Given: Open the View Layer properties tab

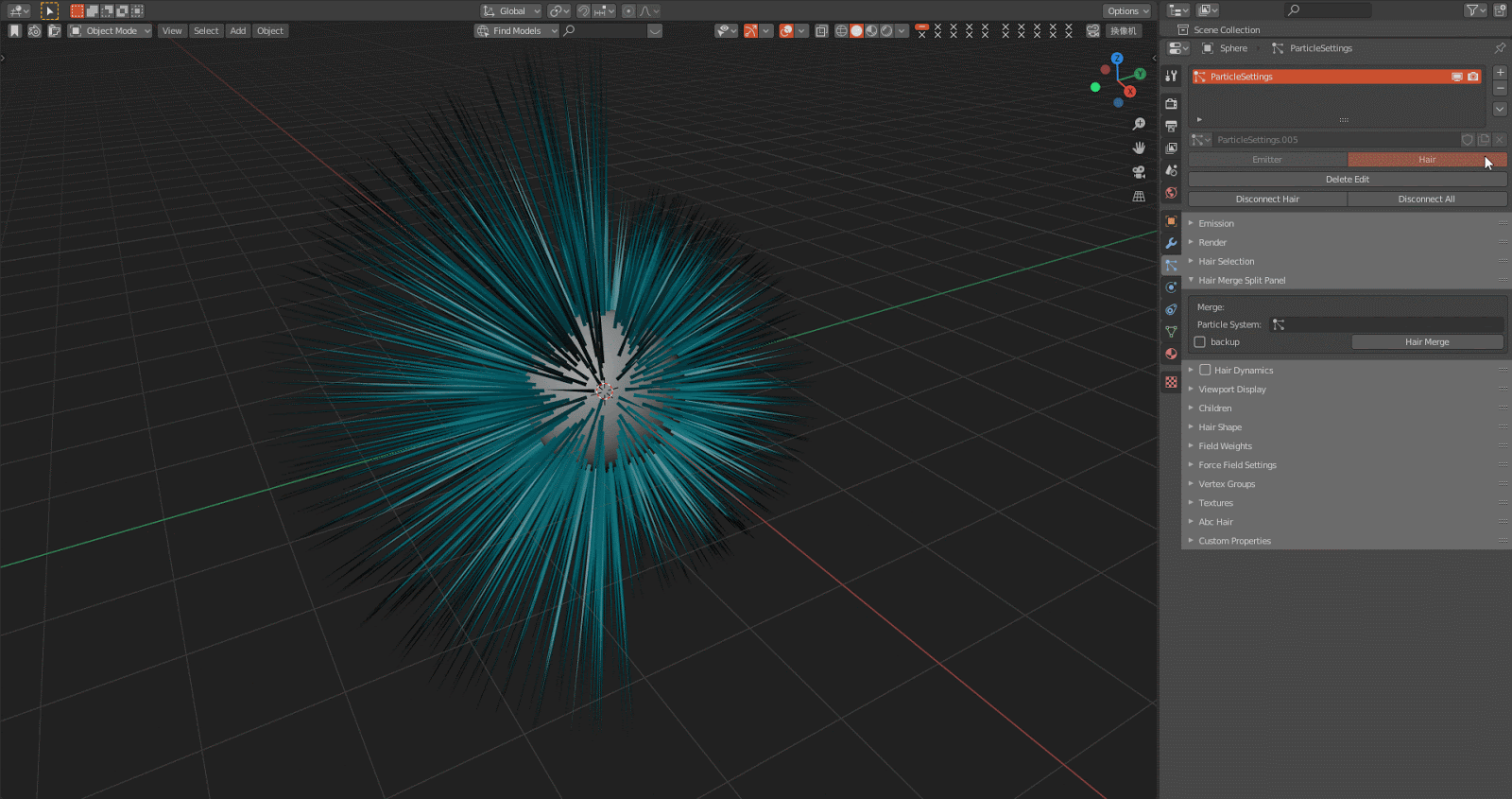Looking at the screenshot, I should point(1171,148).
